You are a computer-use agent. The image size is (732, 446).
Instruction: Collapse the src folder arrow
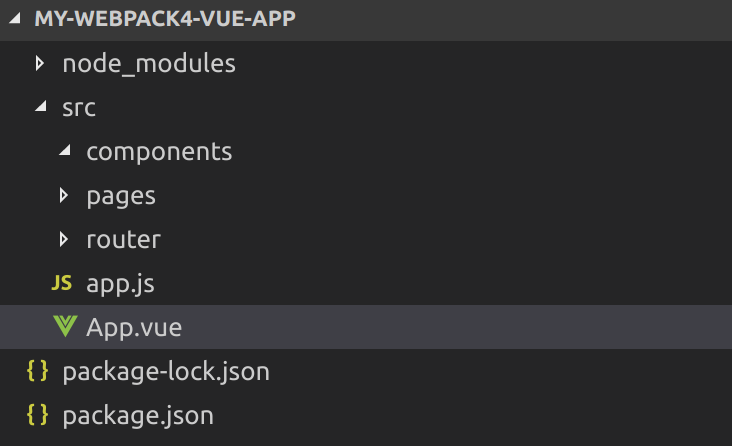pyautogui.click(x=41, y=106)
